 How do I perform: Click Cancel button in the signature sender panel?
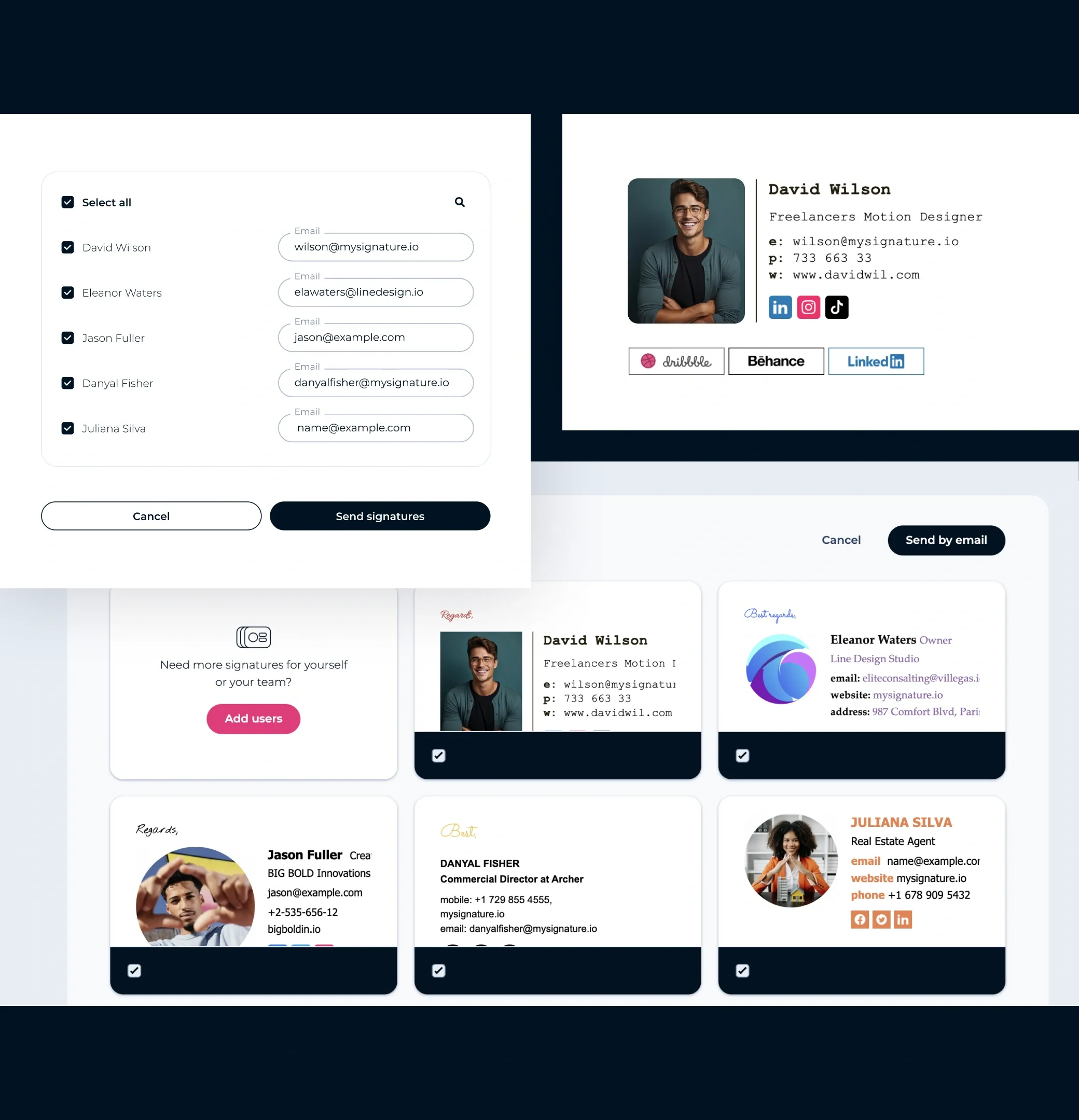tap(151, 516)
